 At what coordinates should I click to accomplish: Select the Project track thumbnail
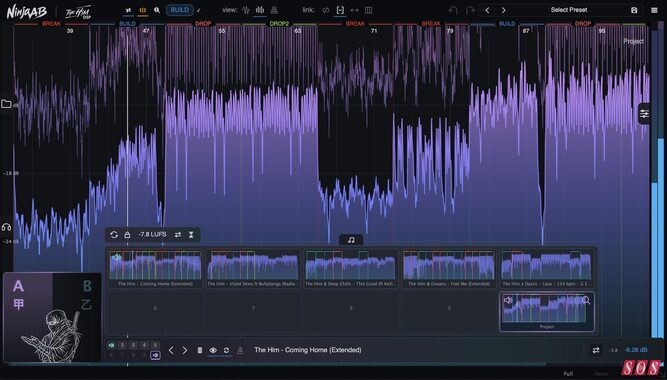pyautogui.click(x=547, y=312)
